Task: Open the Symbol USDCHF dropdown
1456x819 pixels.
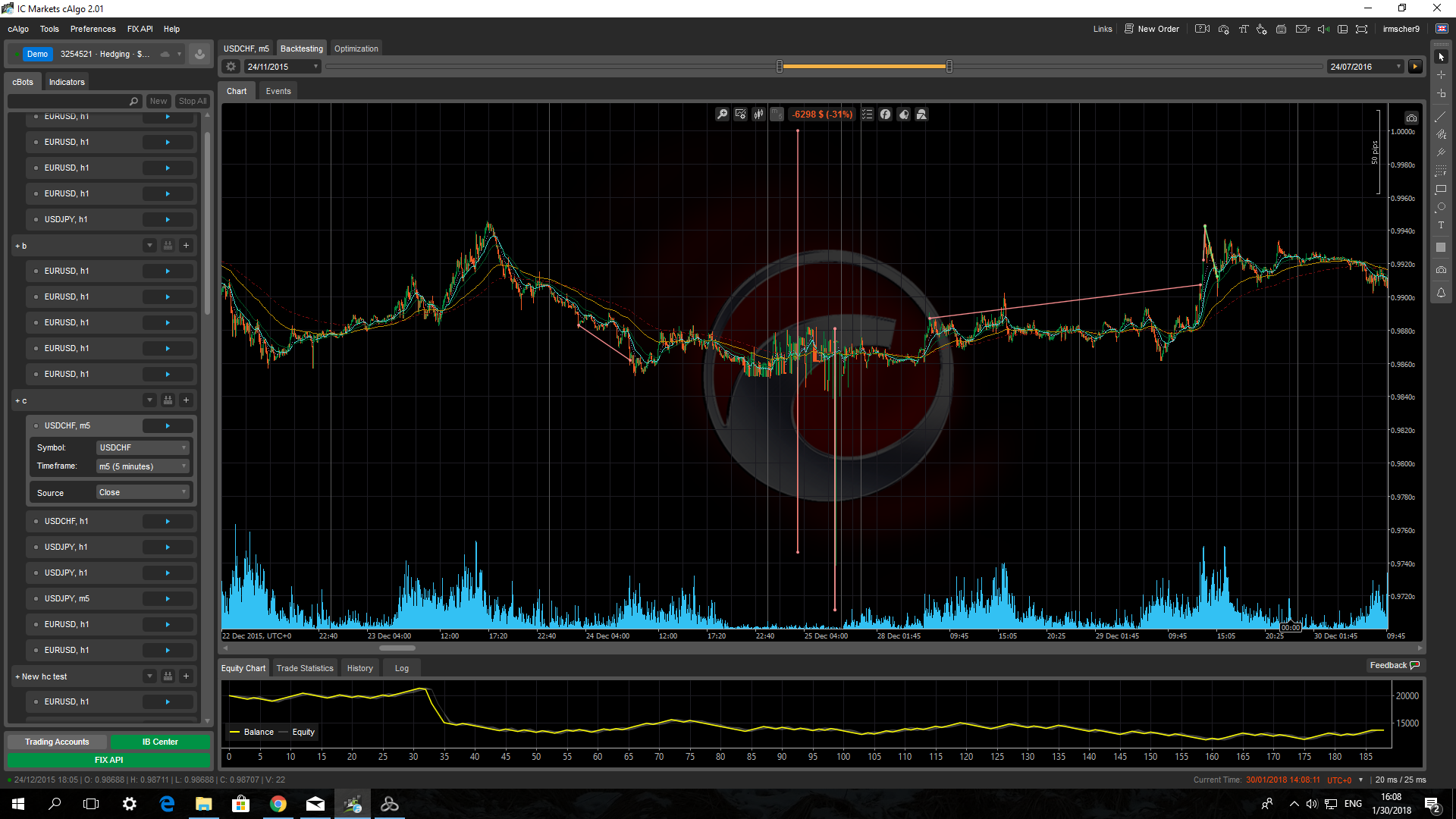Action: coord(142,447)
